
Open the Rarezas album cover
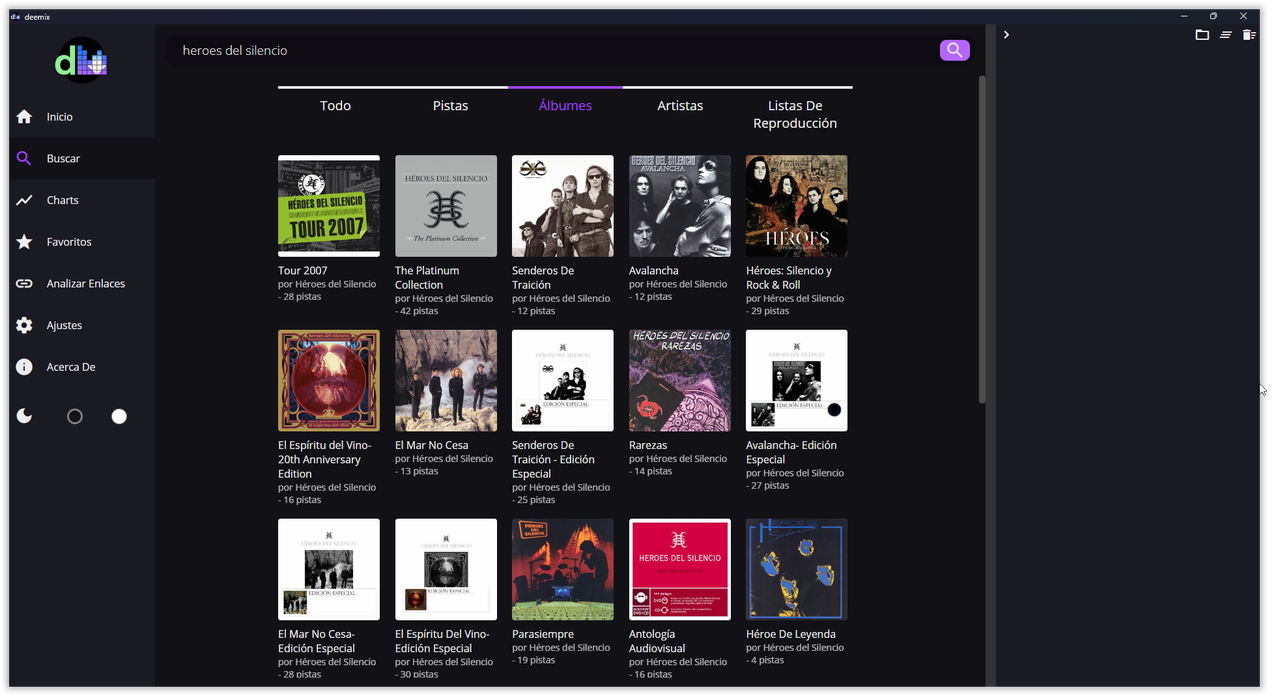tap(680, 381)
